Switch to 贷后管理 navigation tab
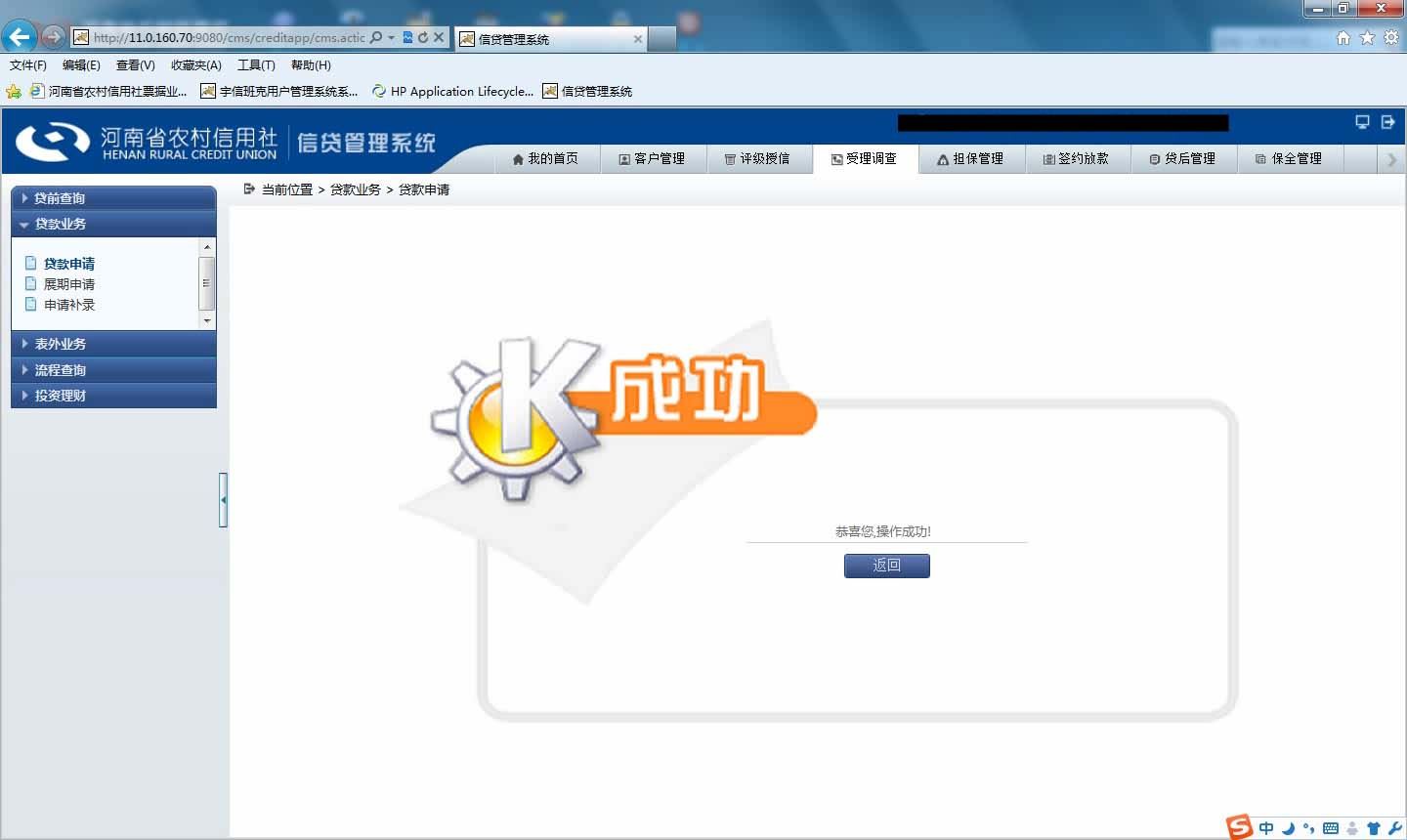 click(x=1183, y=158)
